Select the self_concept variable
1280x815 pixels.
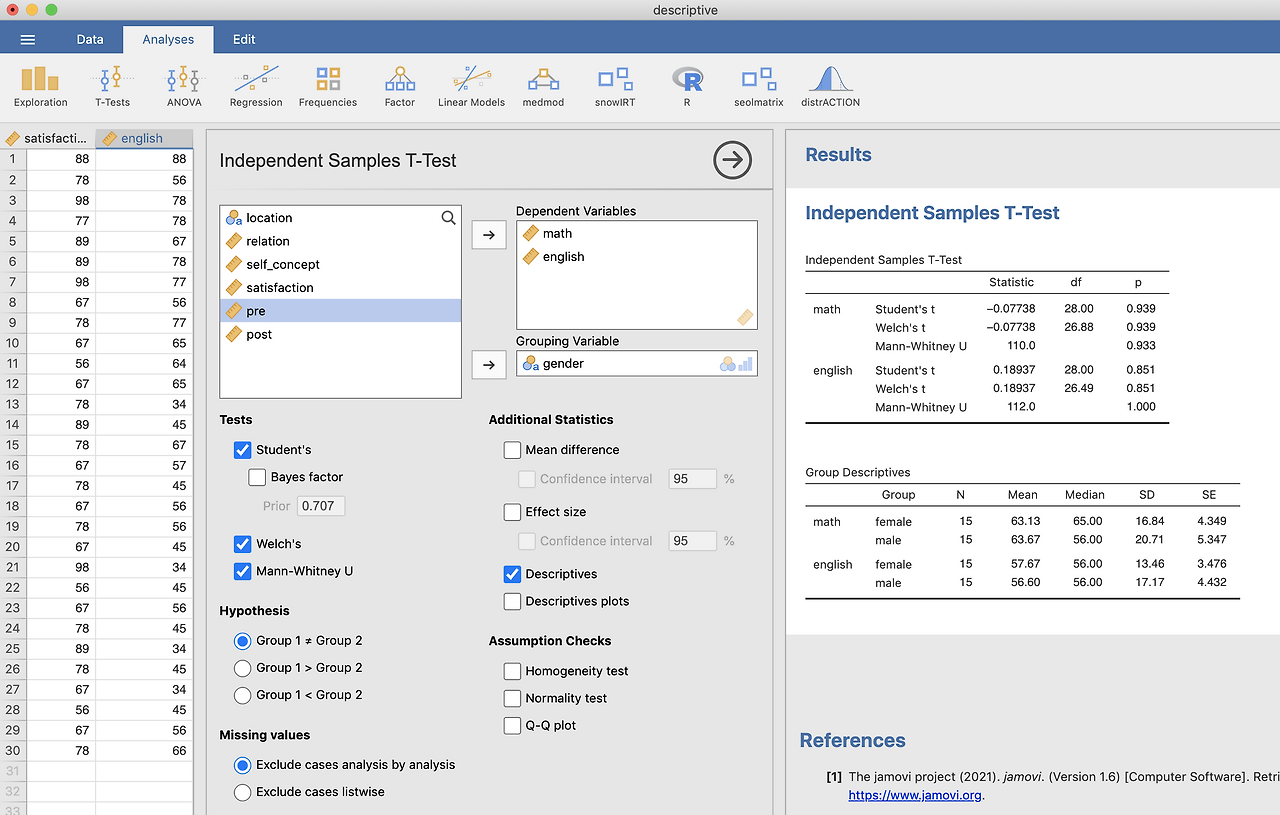tap(340, 264)
